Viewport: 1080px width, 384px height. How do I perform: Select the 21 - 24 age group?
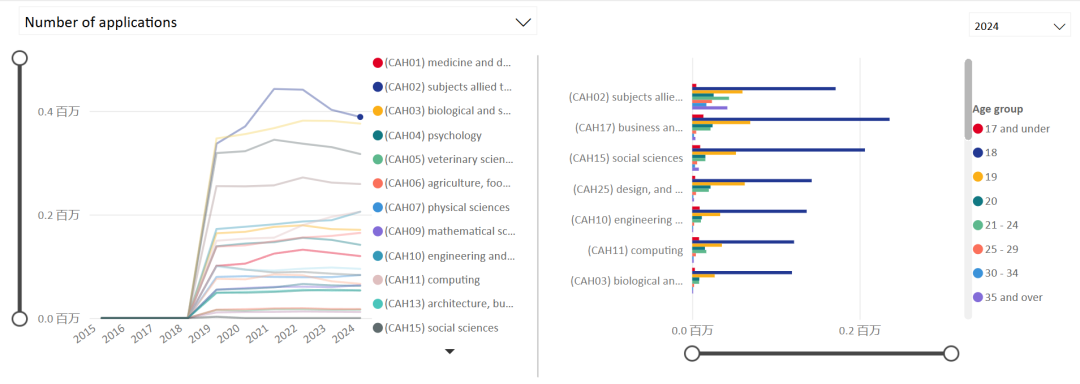(997, 225)
